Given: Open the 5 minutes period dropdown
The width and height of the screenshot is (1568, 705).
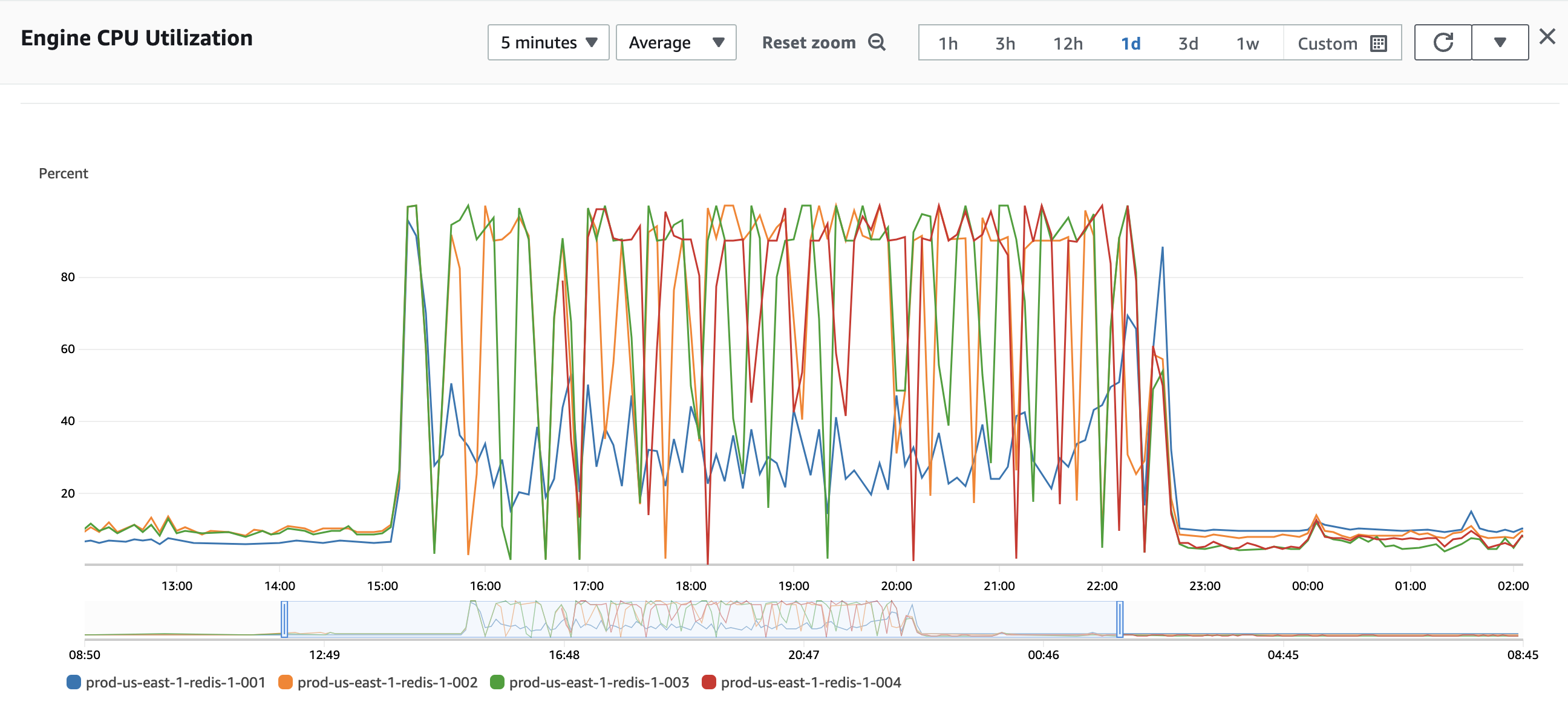Looking at the screenshot, I should [547, 42].
